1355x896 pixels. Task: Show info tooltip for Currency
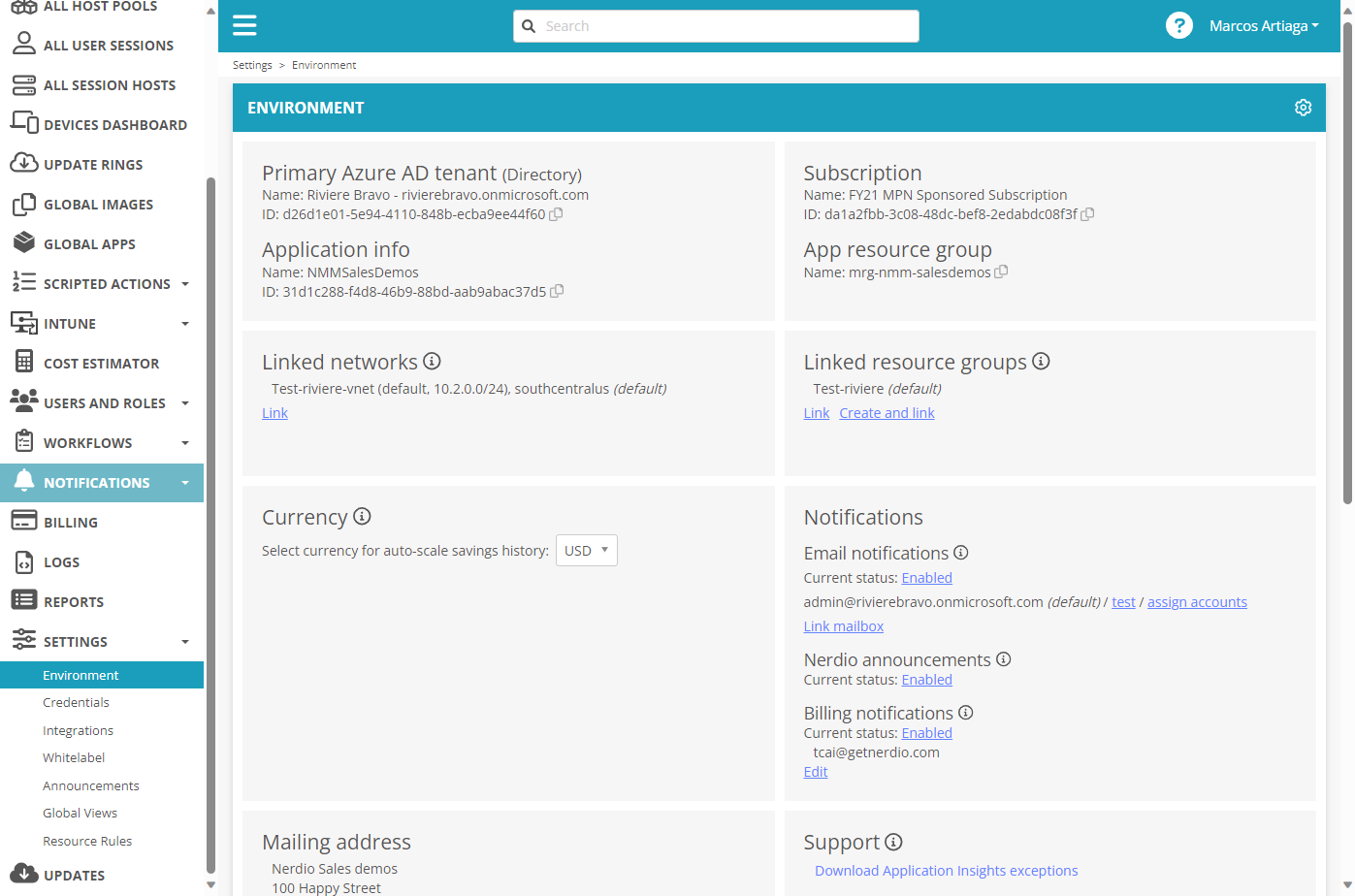tap(362, 516)
